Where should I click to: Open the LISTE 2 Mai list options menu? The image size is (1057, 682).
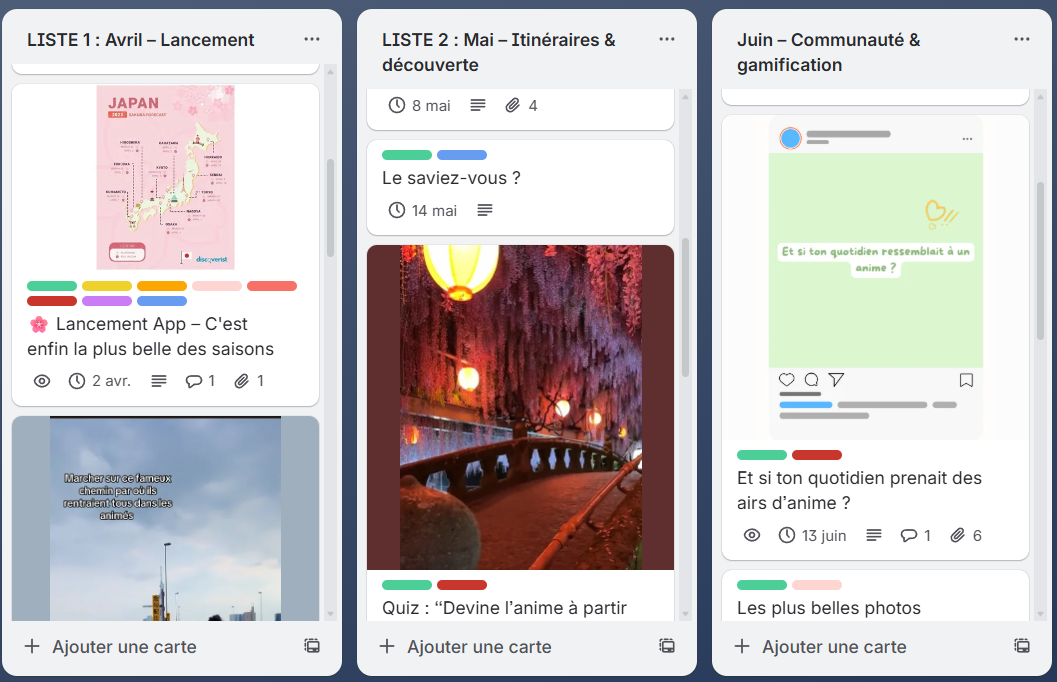[667, 39]
